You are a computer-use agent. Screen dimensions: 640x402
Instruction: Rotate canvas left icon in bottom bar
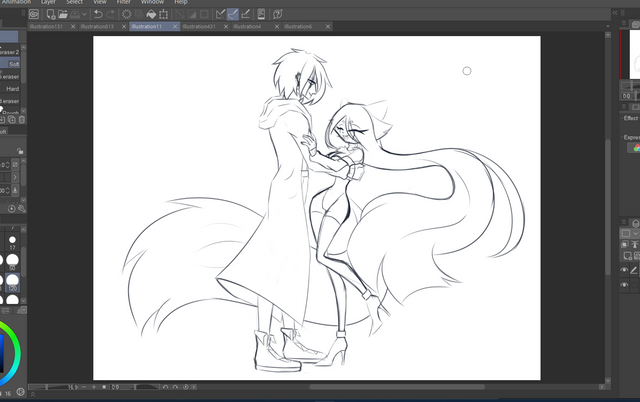coord(165,387)
